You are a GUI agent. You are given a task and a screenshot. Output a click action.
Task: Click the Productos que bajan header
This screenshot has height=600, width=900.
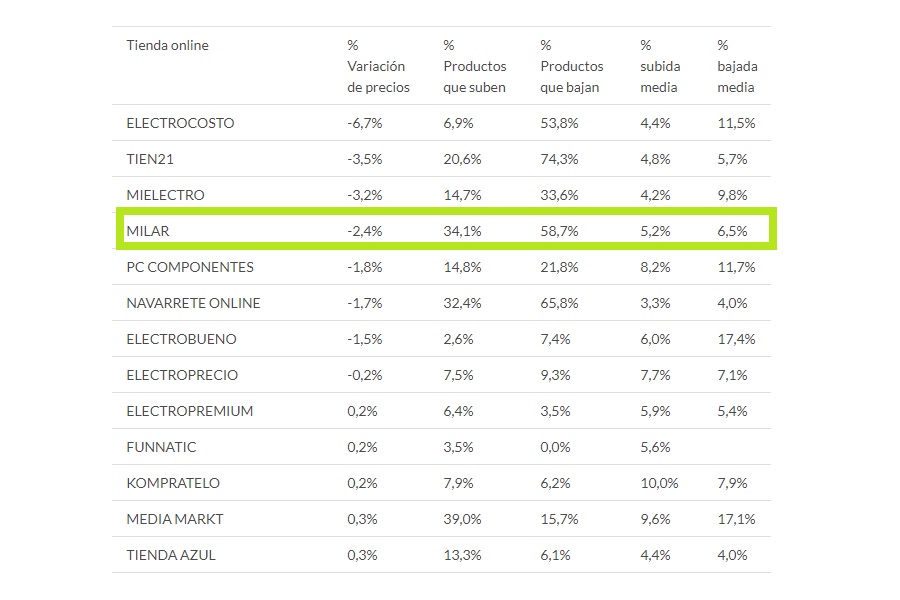point(571,66)
